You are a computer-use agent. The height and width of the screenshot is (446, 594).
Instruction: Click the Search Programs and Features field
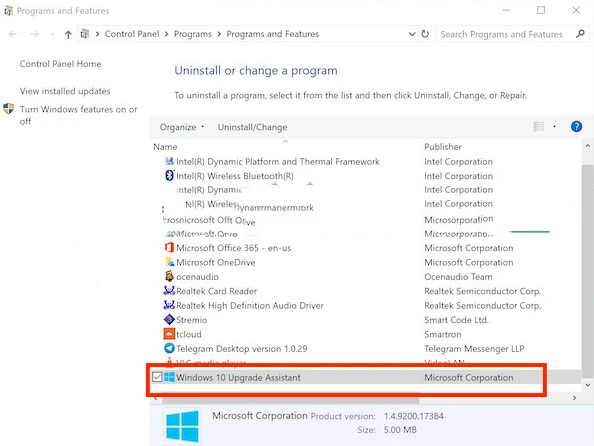click(506, 34)
